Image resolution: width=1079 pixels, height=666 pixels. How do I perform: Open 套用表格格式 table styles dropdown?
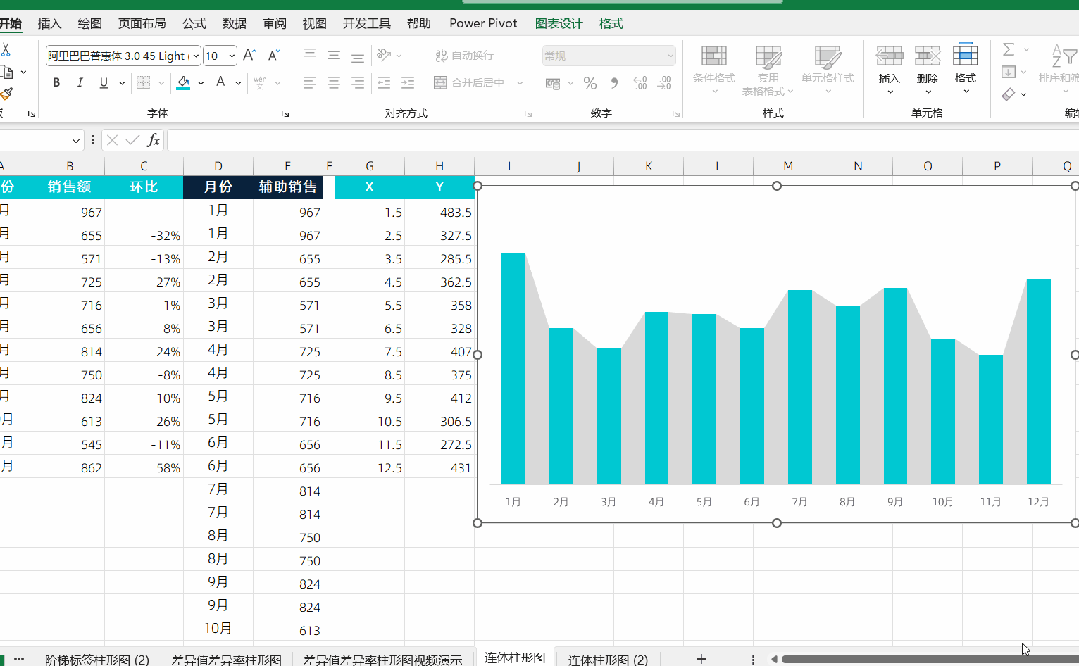click(x=768, y=72)
